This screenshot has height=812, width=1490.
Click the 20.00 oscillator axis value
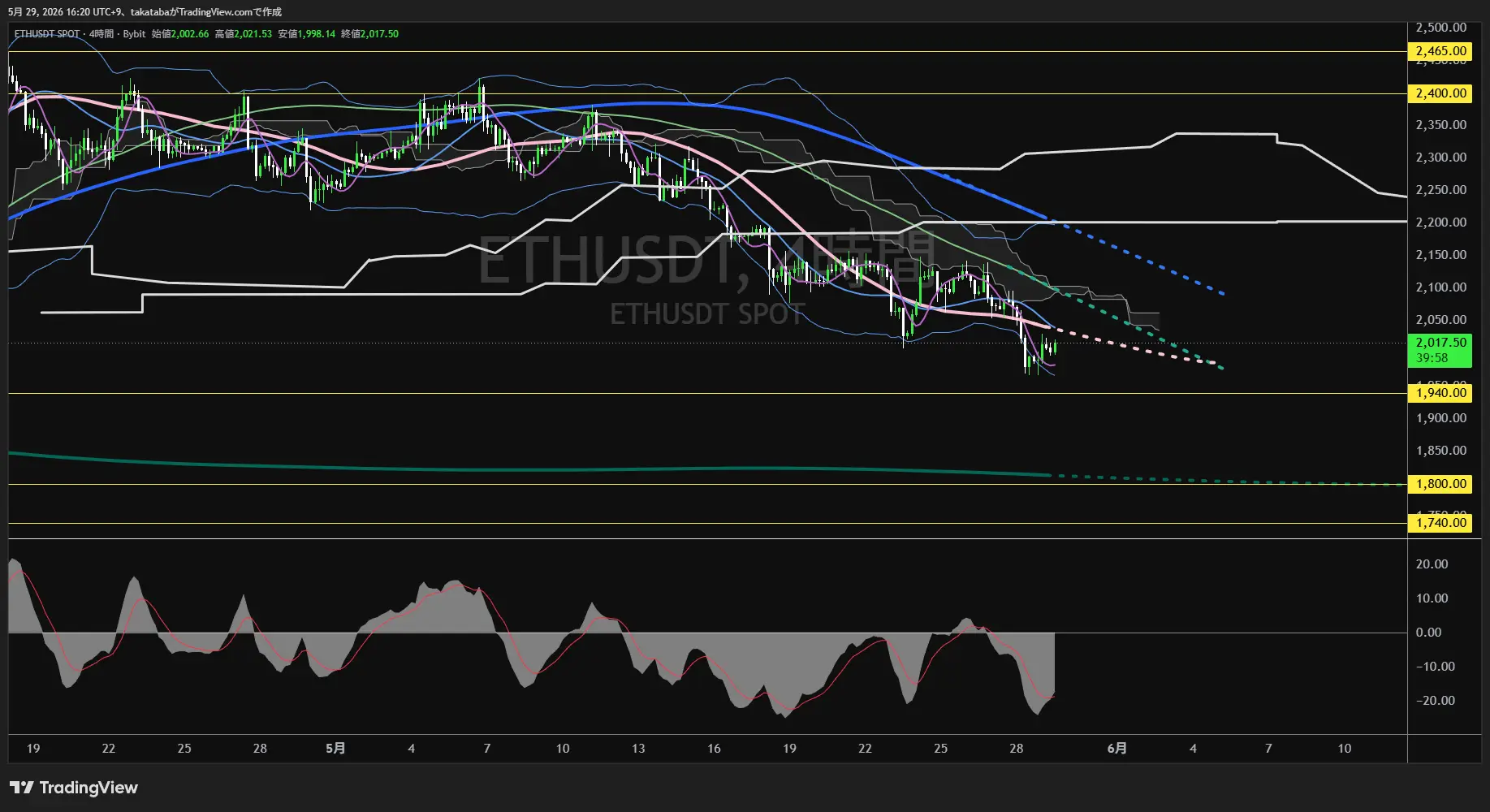1432,564
